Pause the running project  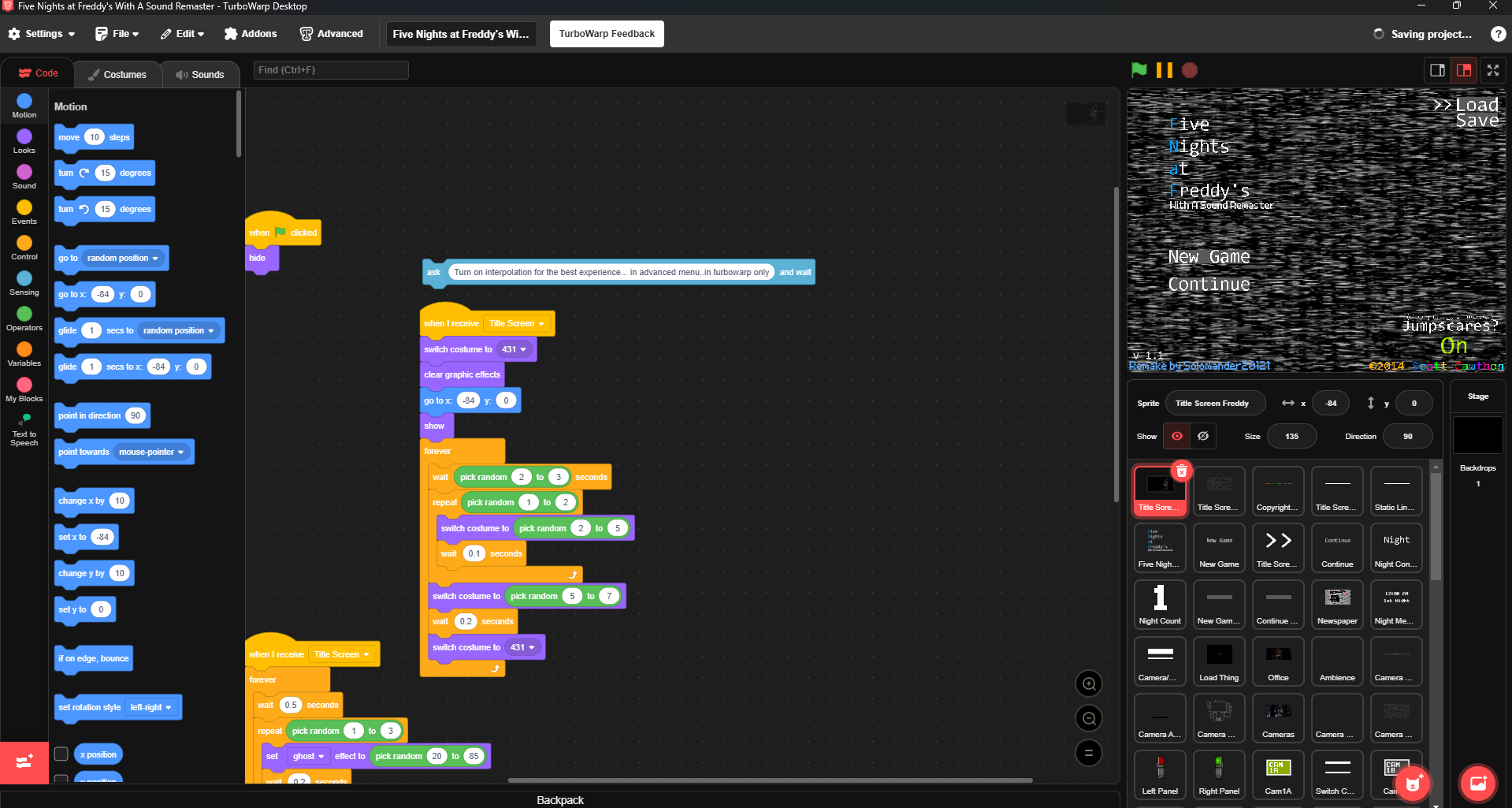(x=1164, y=70)
